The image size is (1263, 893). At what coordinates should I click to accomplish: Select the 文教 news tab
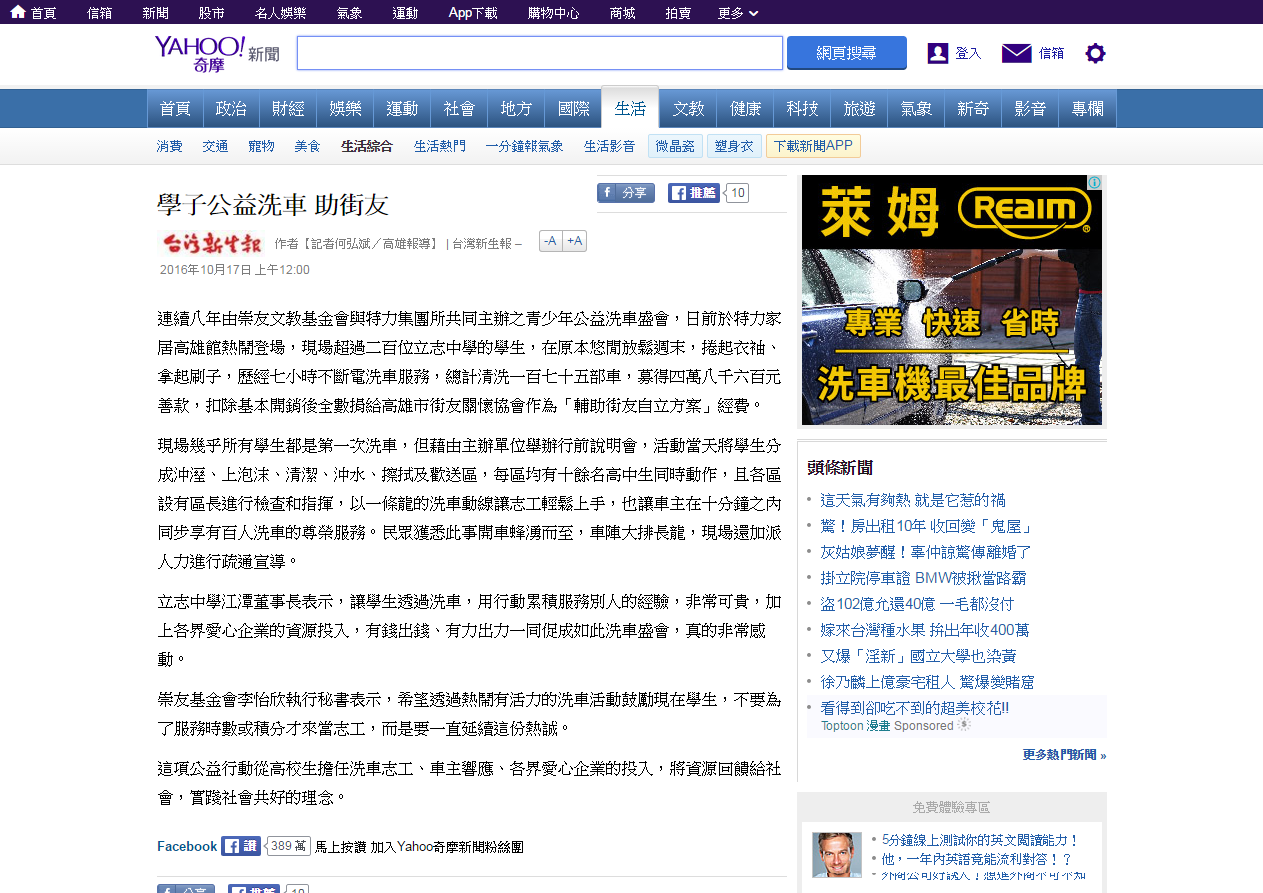pos(688,109)
